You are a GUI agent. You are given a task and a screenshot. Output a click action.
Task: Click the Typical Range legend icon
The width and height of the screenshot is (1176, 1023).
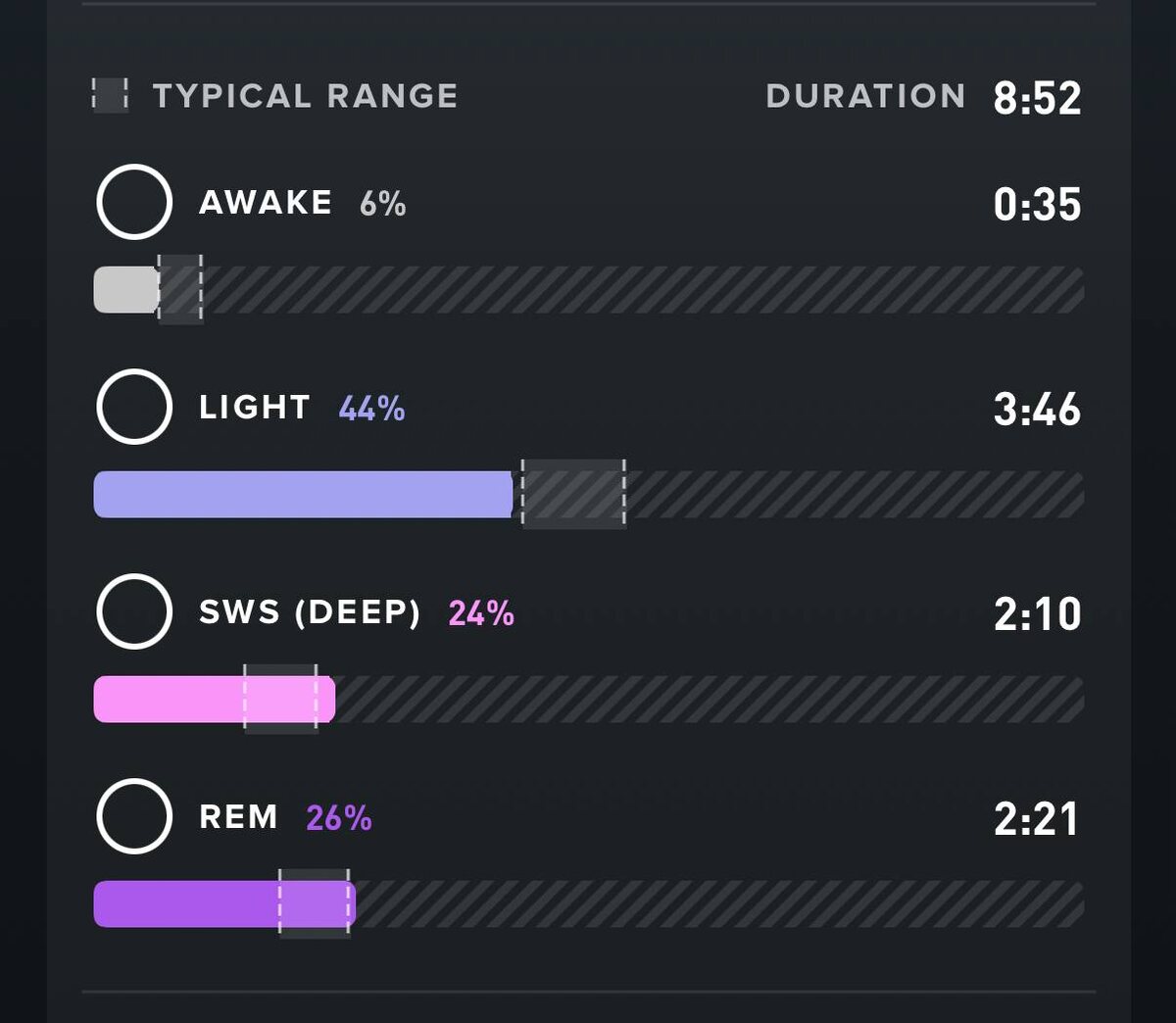coord(110,96)
